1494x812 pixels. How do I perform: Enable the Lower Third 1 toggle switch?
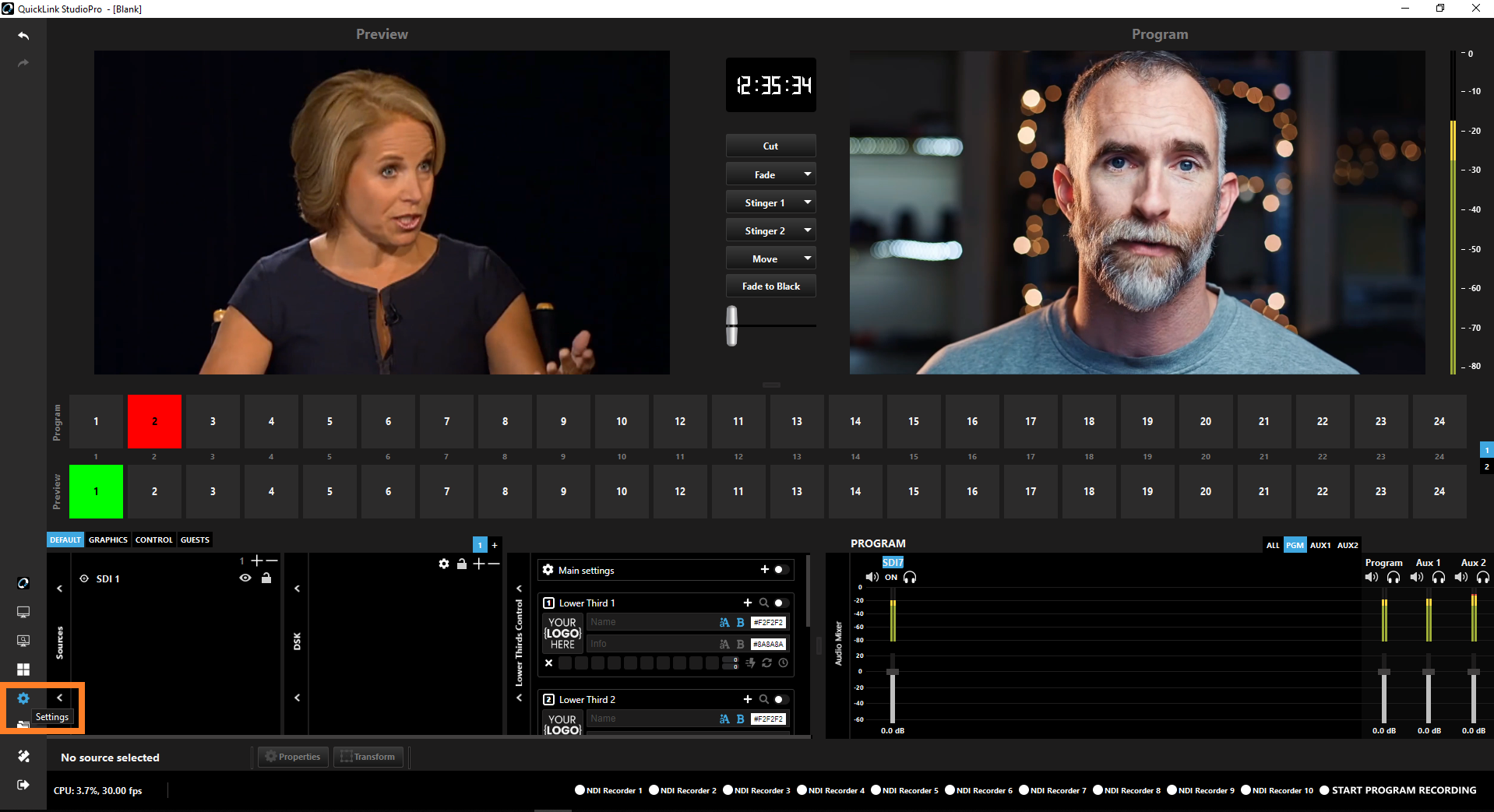point(780,603)
